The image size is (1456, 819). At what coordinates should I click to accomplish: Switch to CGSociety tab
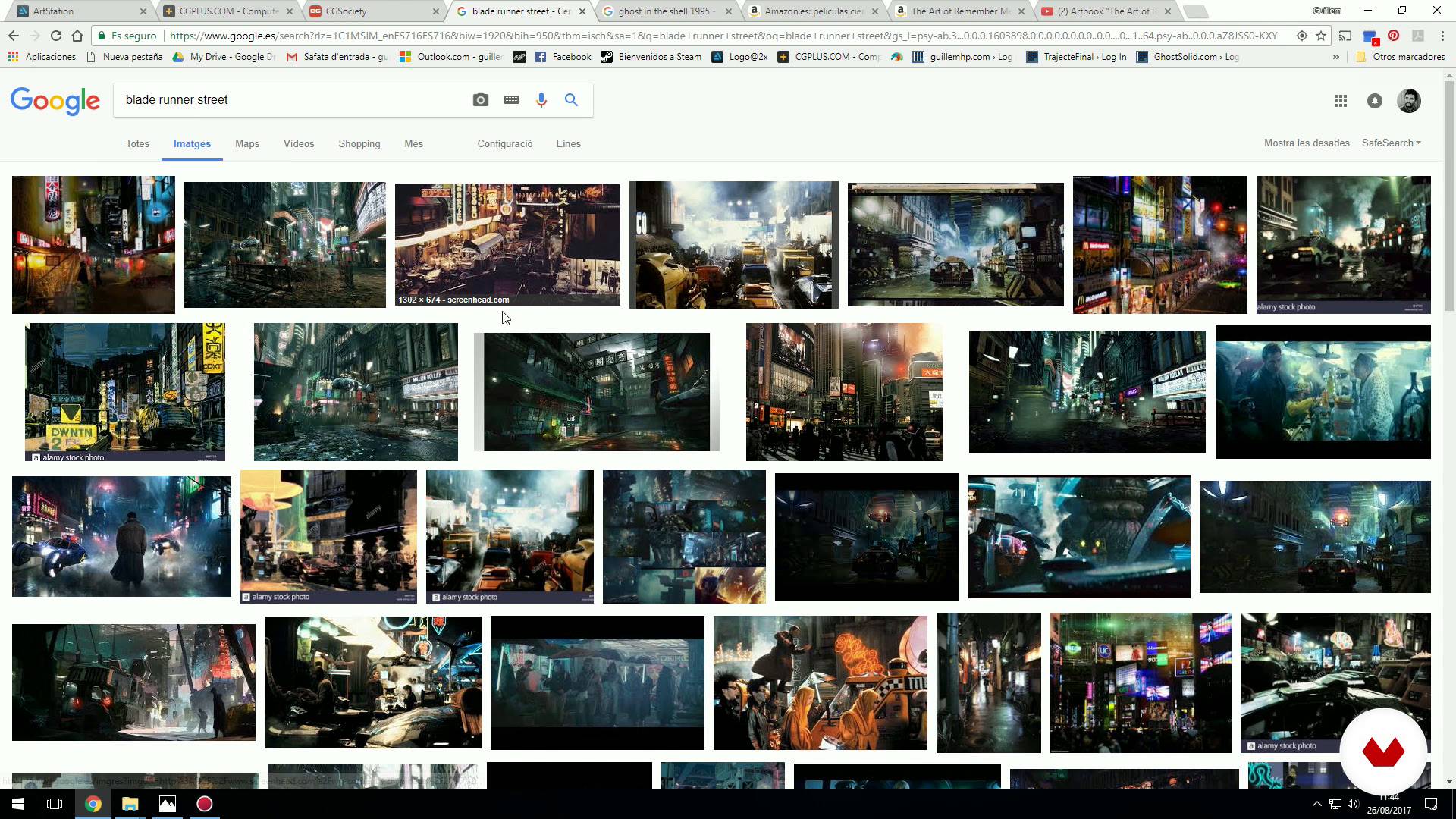point(373,11)
